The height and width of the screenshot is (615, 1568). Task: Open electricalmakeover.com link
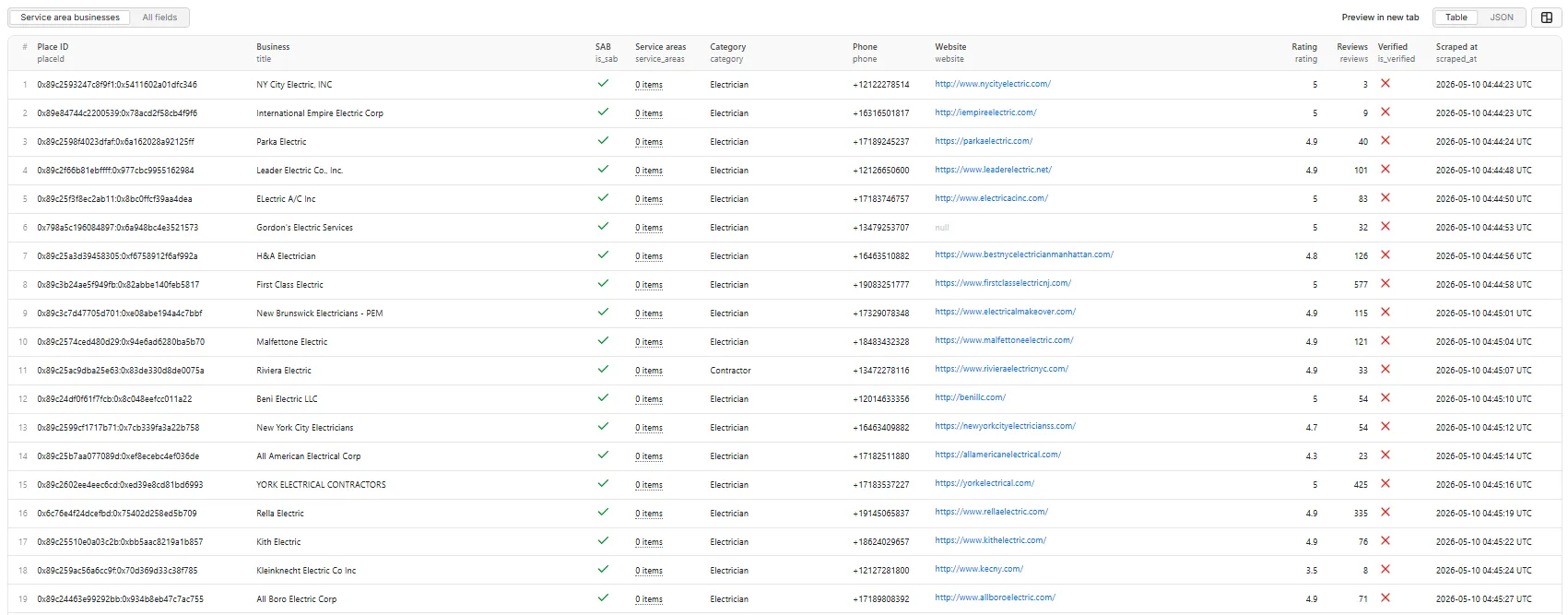pyautogui.click(x=1005, y=312)
